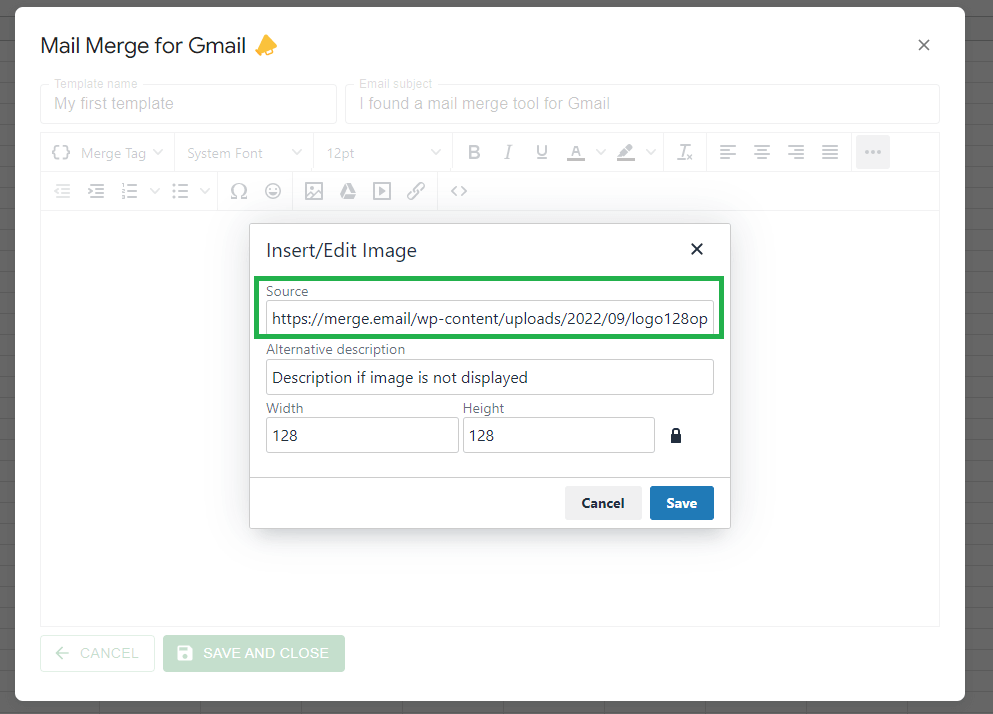Image resolution: width=993 pixels, height=714 pixels.
Task: Focus the Email subject field
Action: coord(642,104)
